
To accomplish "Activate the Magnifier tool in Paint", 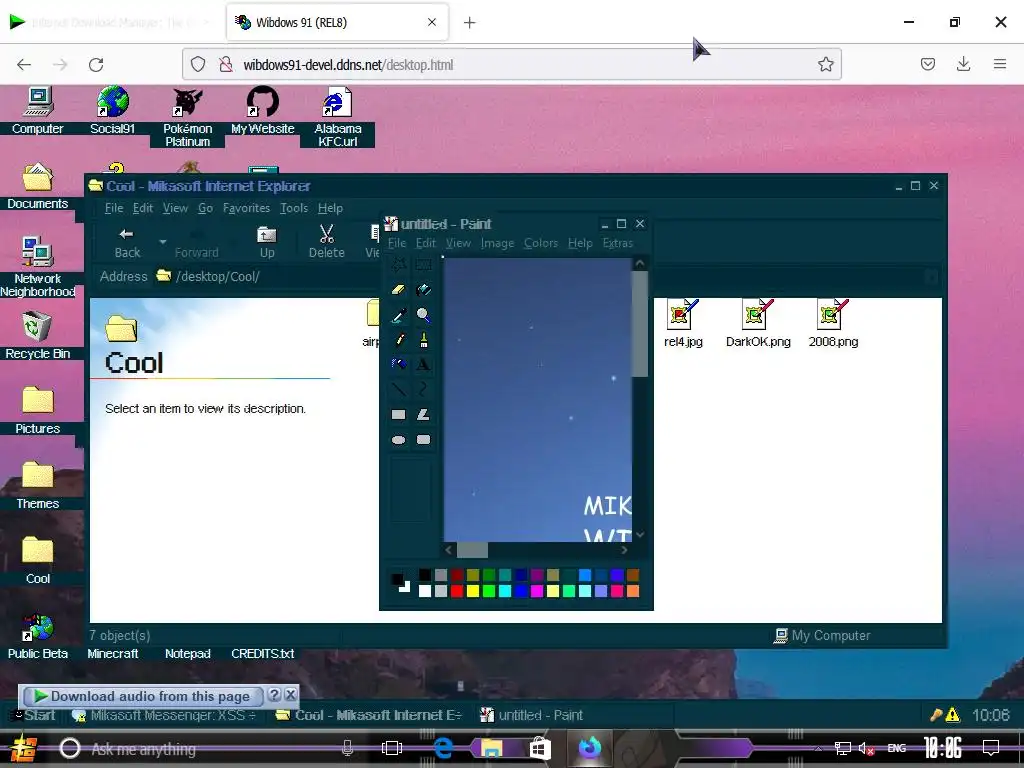I will pos(423,315).
